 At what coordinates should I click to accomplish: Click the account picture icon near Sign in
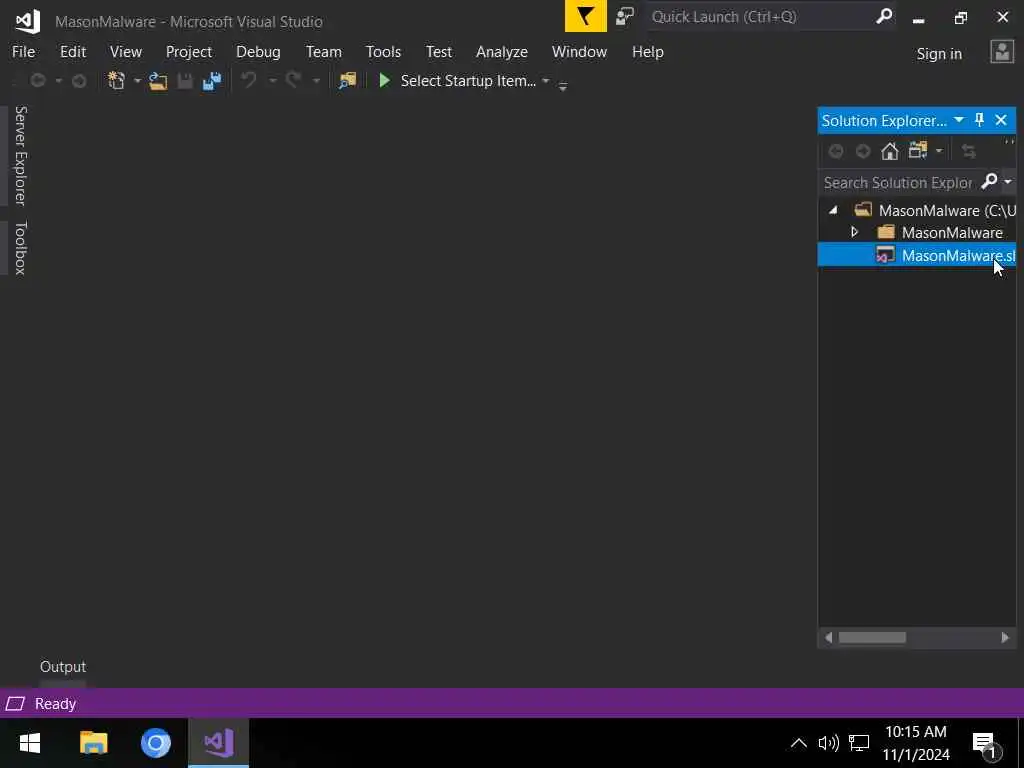1002,52
